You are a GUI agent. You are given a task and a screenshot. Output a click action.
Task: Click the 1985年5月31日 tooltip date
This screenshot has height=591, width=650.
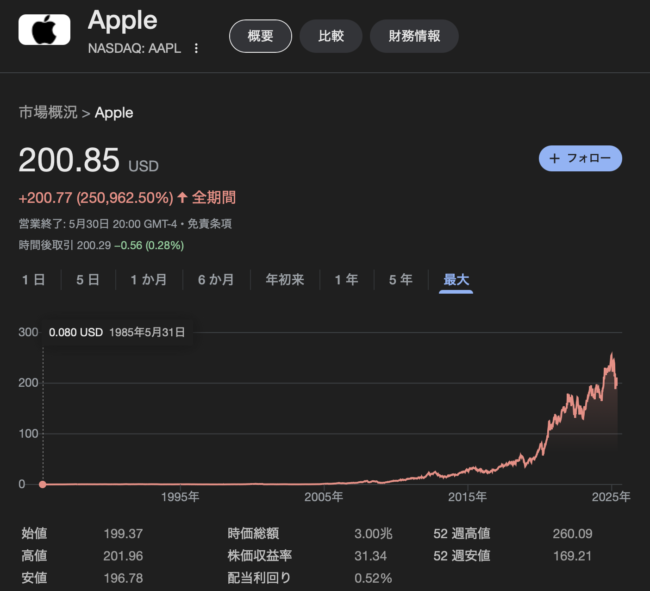pyautogui.click(x=147, y=332)
